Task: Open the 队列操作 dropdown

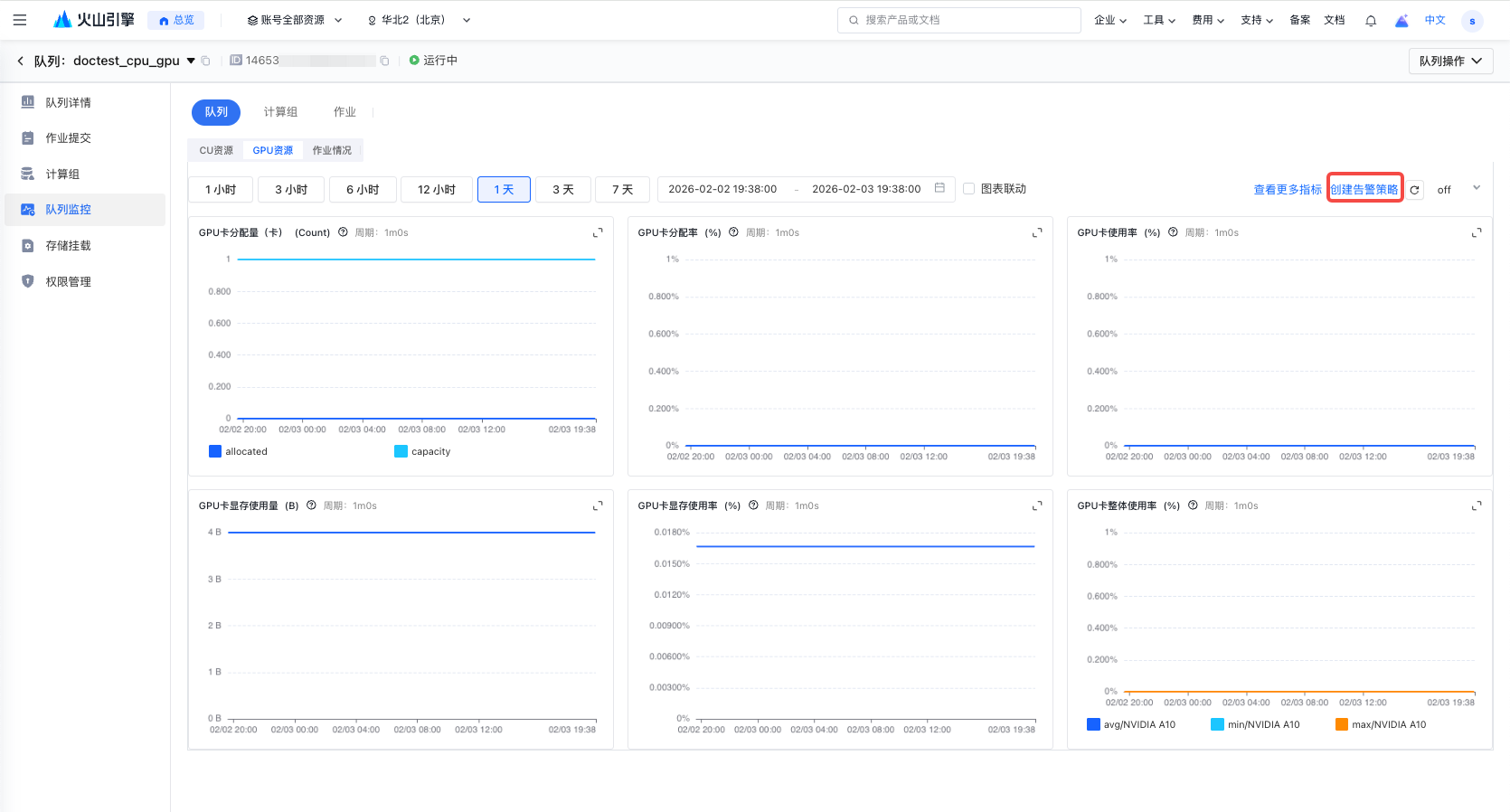Action: pyautogui.click(x=1450, y=61)
